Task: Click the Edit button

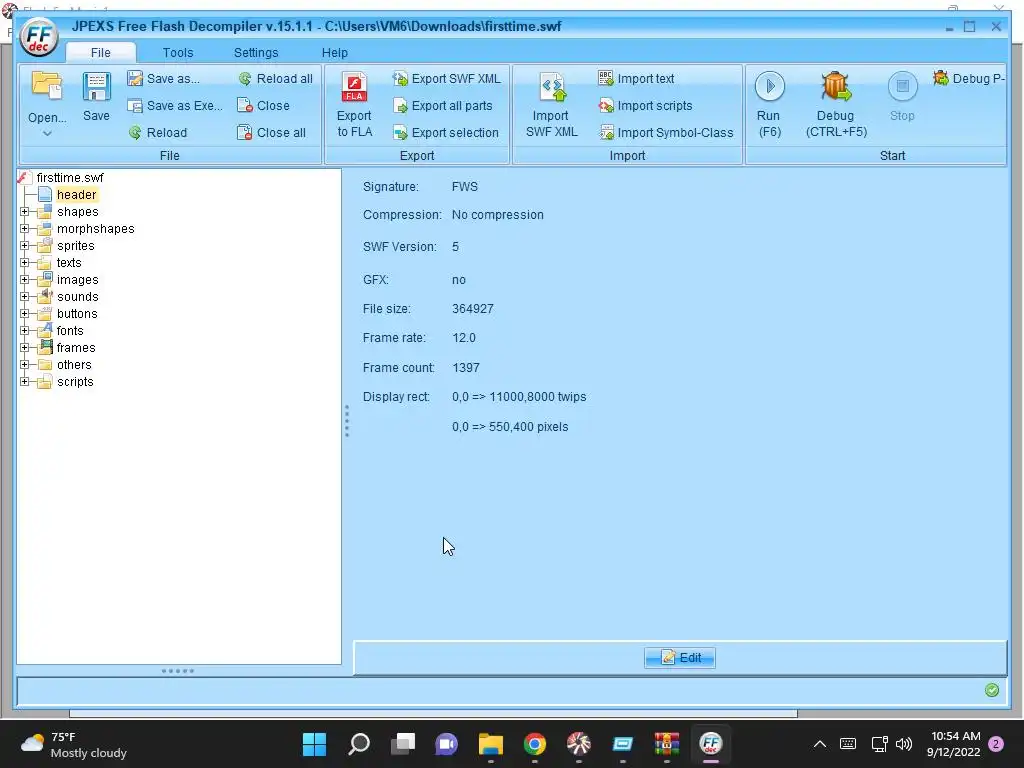Action: pos(680,658)
